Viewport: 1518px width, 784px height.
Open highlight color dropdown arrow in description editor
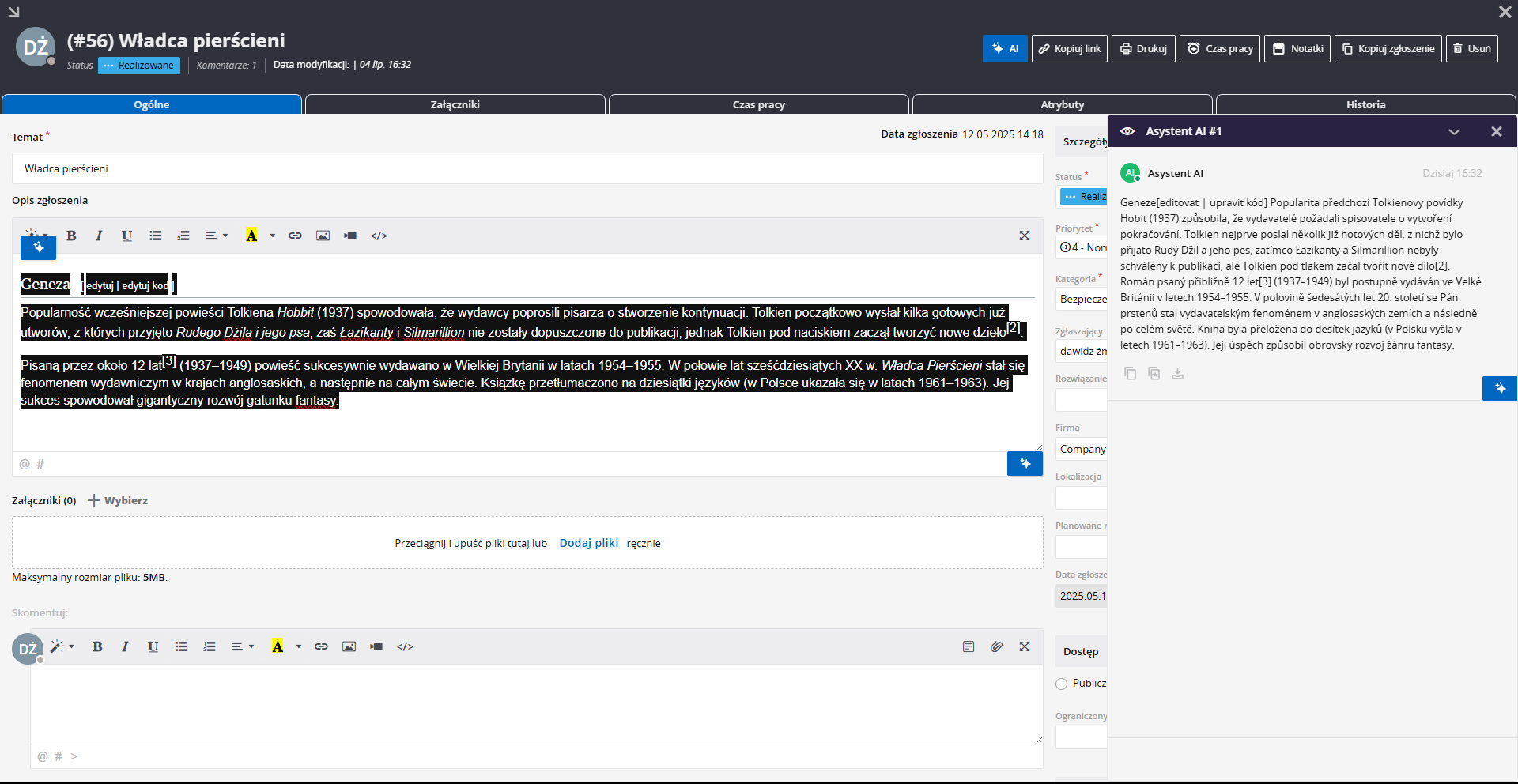pyautogui.click(x=273, y=236)
